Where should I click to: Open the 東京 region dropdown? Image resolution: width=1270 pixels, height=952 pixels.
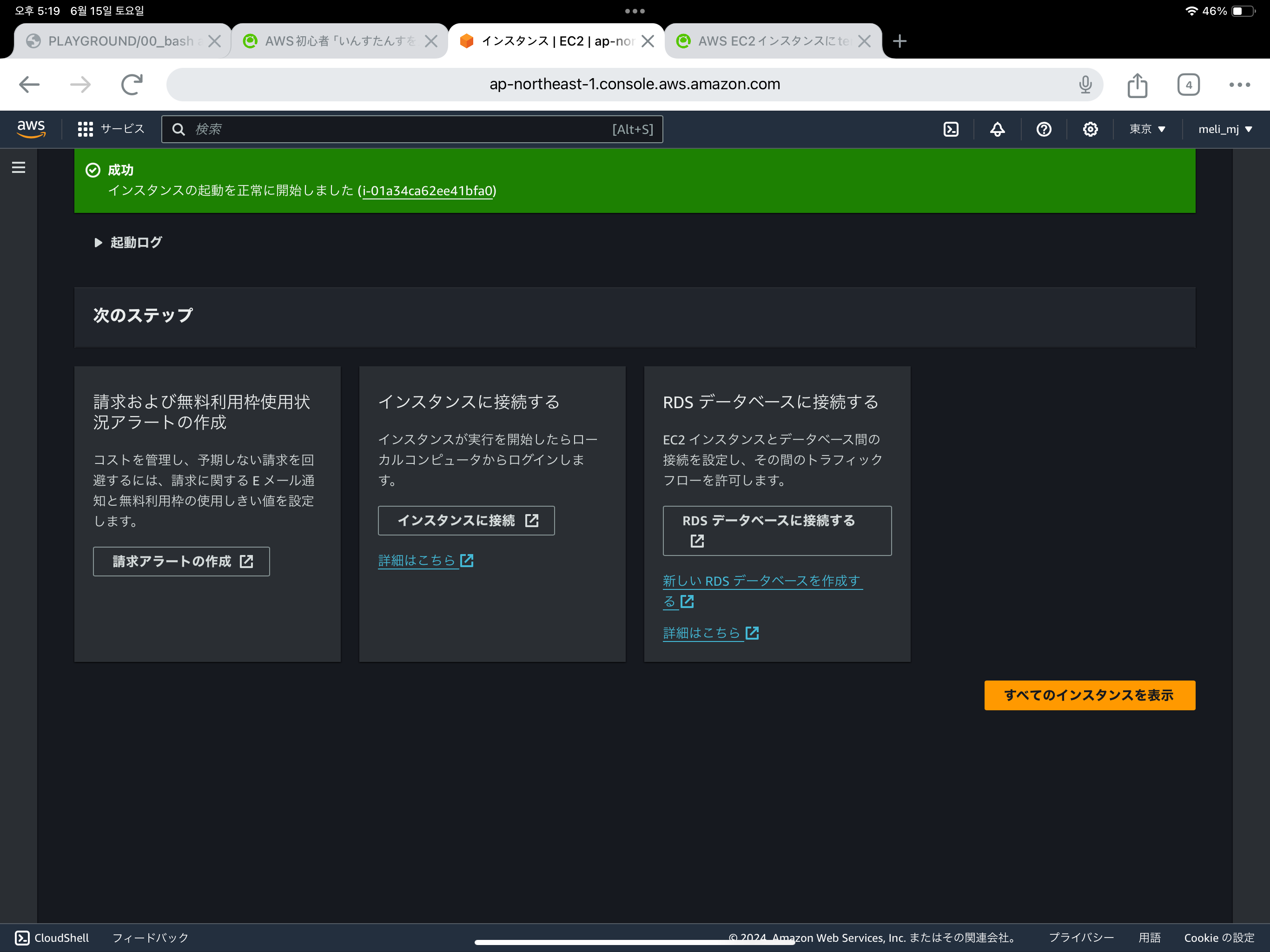[1146, 129]
